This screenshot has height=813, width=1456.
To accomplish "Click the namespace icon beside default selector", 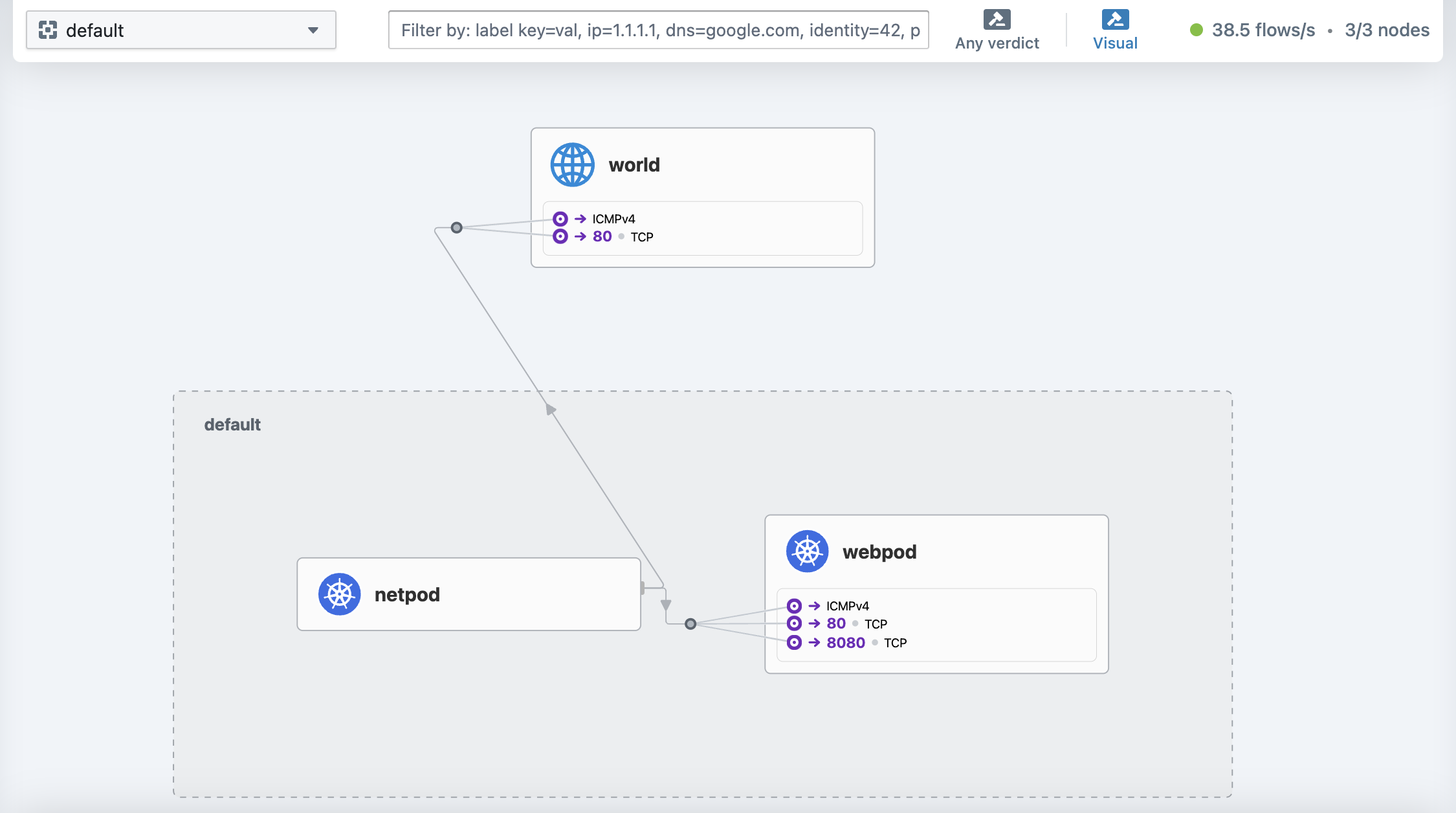I will (x=48, y=30).
